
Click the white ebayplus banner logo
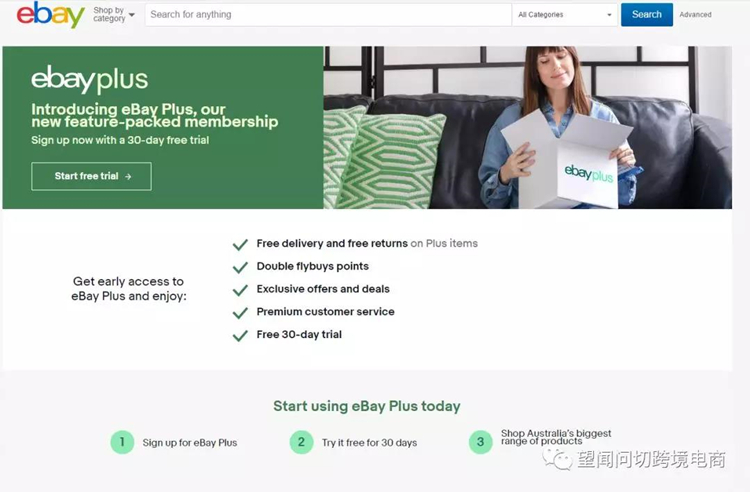point(89,79)
